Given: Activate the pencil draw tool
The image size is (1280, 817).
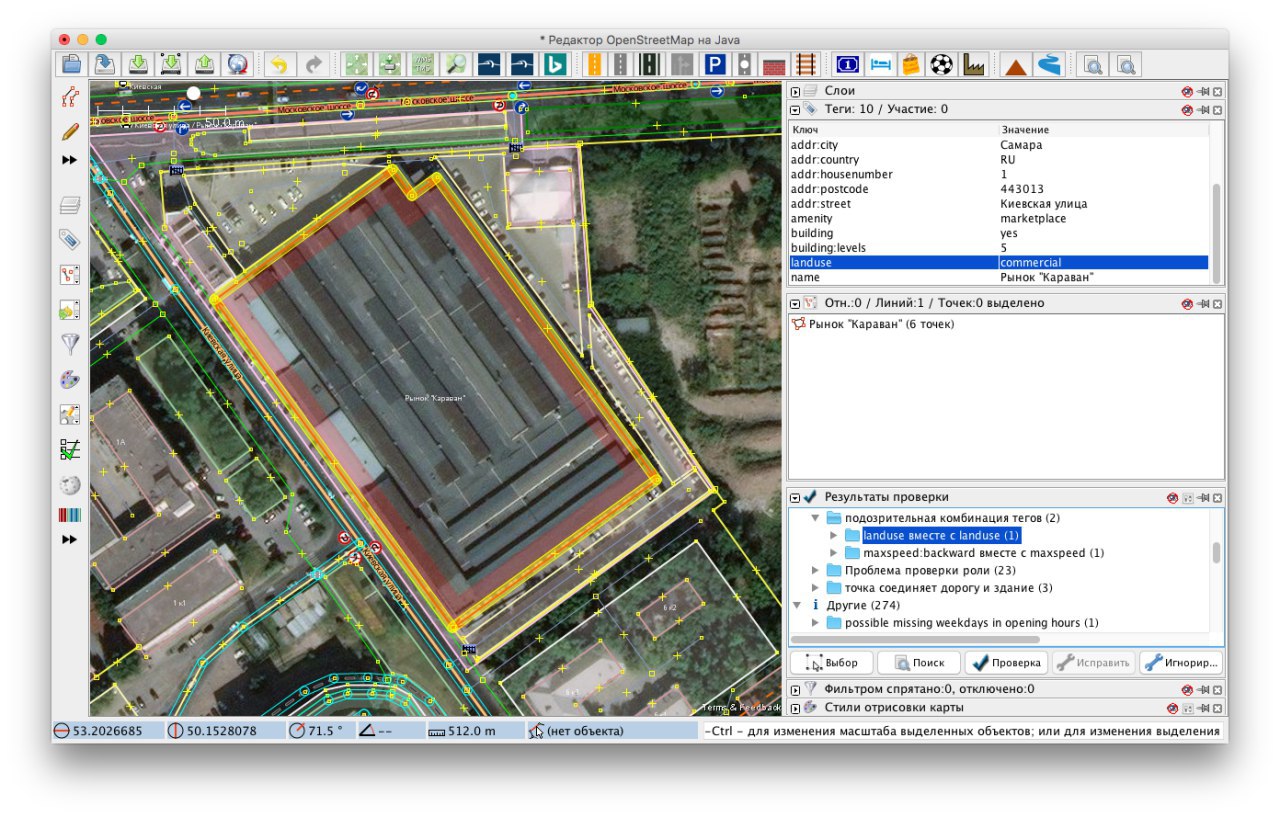Looking at the screenshot, I should (70, 131).
